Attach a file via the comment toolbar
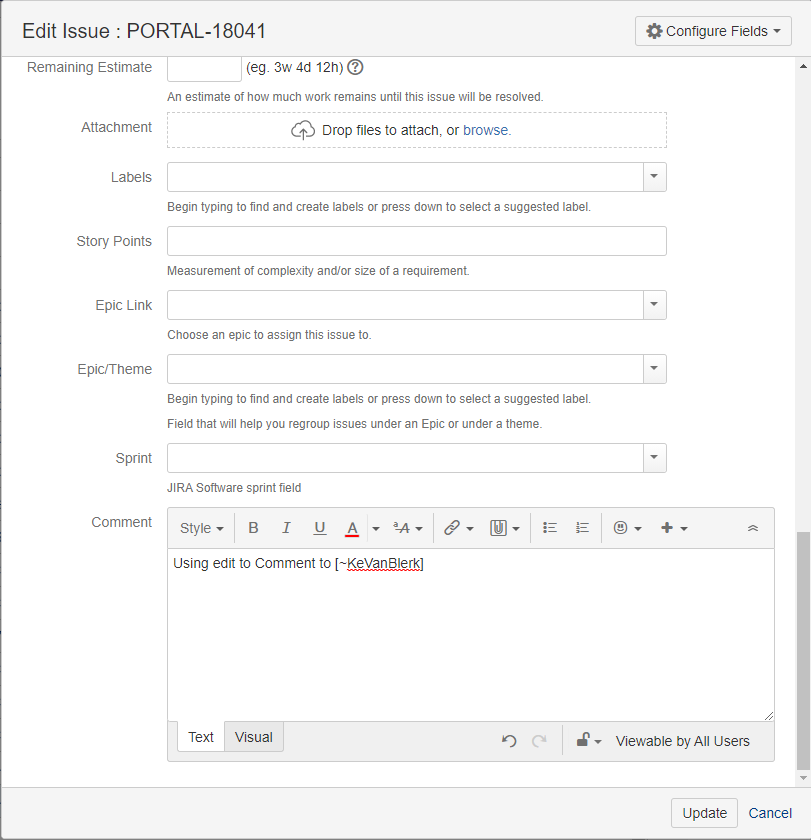The width and height of the screenshot is (811, 840). (500, 527)
